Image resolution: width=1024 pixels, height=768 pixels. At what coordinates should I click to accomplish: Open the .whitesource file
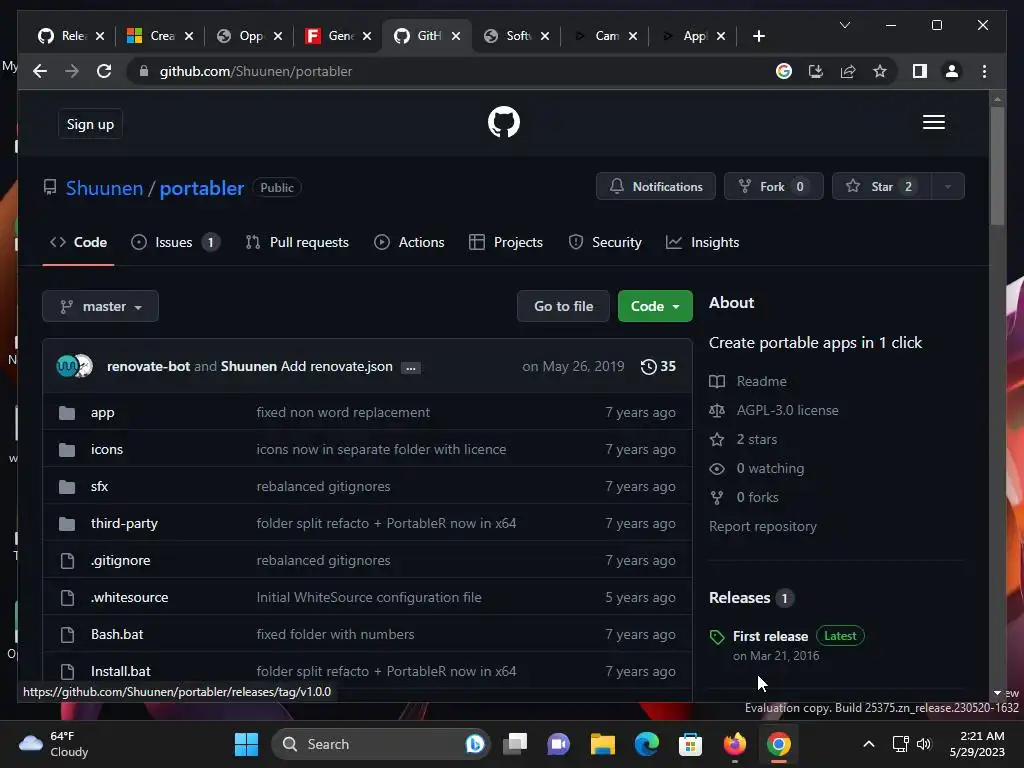pos(129,598)
